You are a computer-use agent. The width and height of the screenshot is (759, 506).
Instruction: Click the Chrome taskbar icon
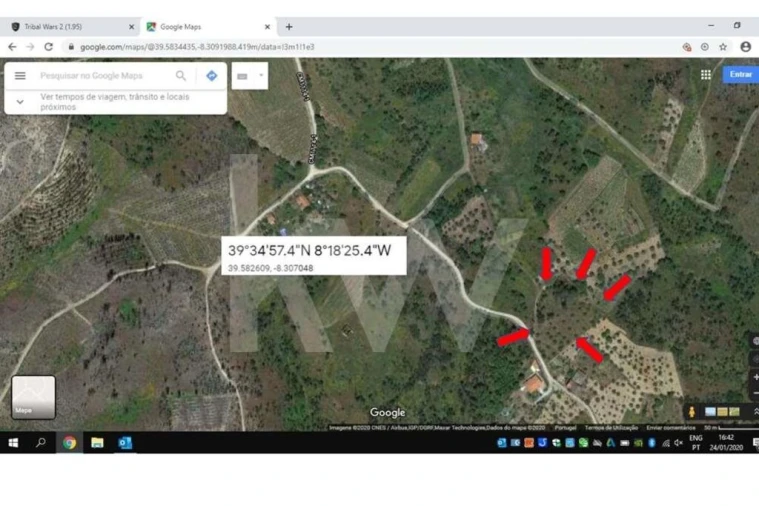(x=69, y=443)
